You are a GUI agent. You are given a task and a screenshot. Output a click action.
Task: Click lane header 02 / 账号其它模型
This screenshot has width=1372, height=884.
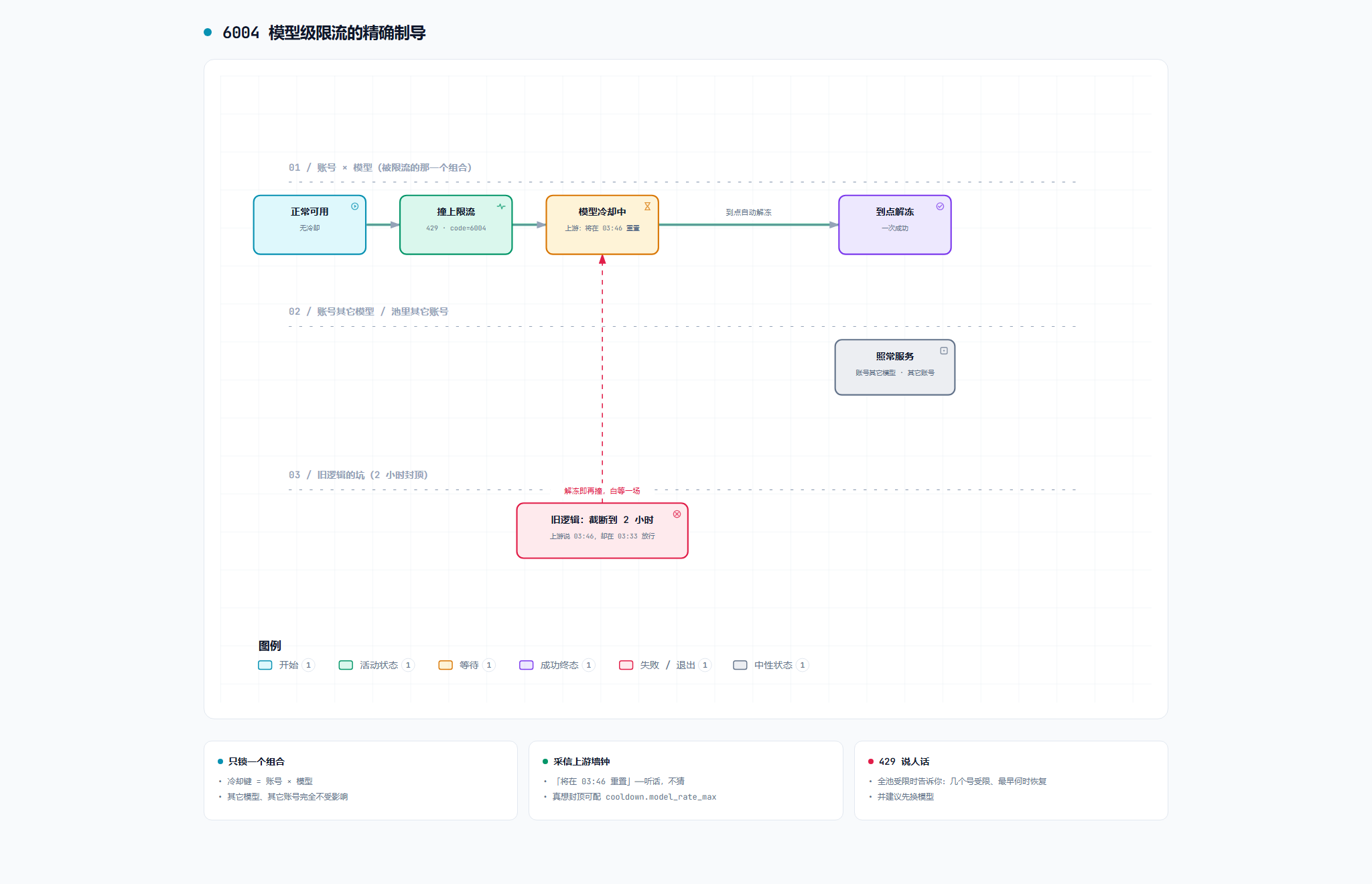coord(368,311)
